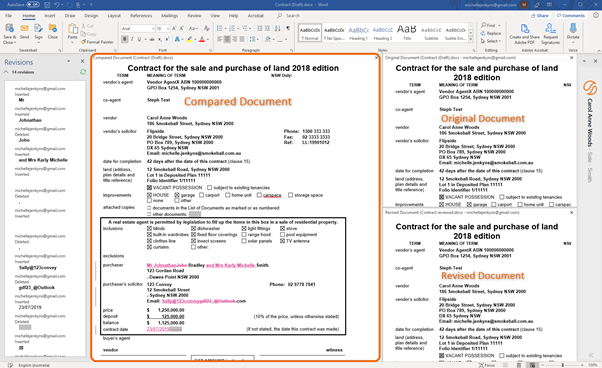Toggle the home unit checkbox in compared document

click(228, 195)
